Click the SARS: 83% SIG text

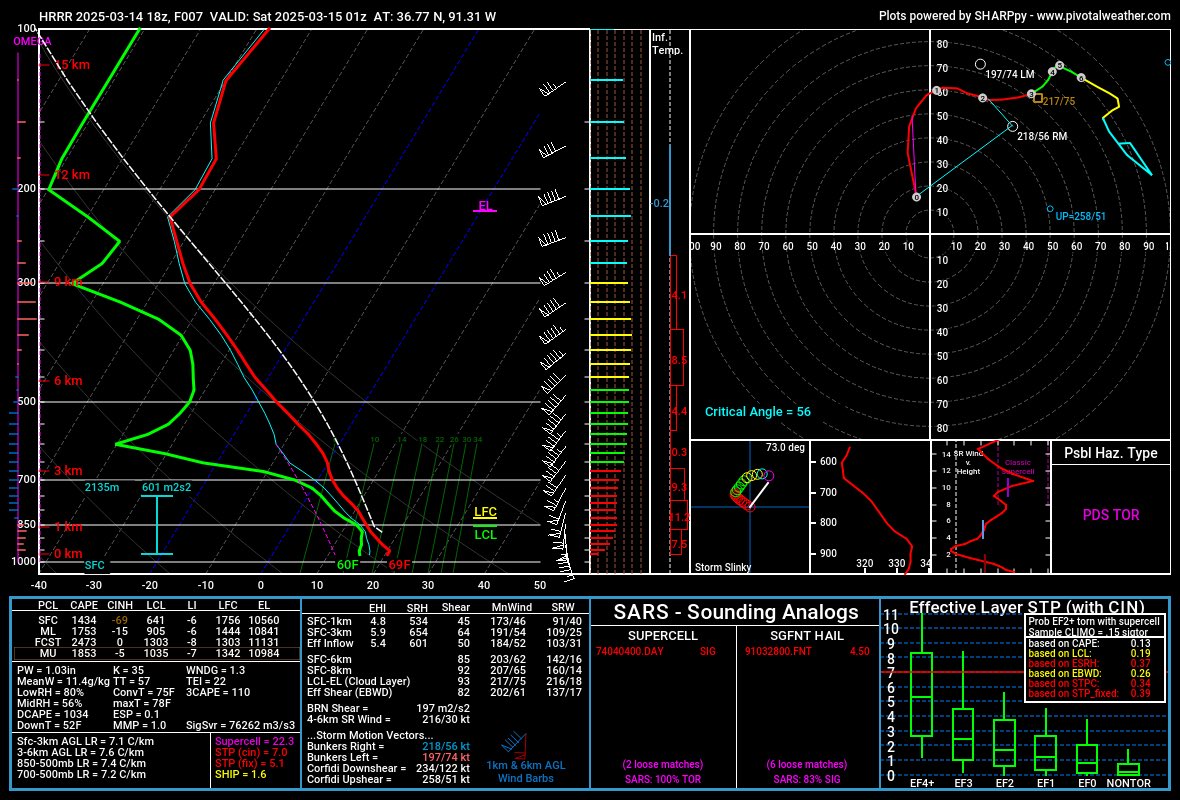(807, 779)
